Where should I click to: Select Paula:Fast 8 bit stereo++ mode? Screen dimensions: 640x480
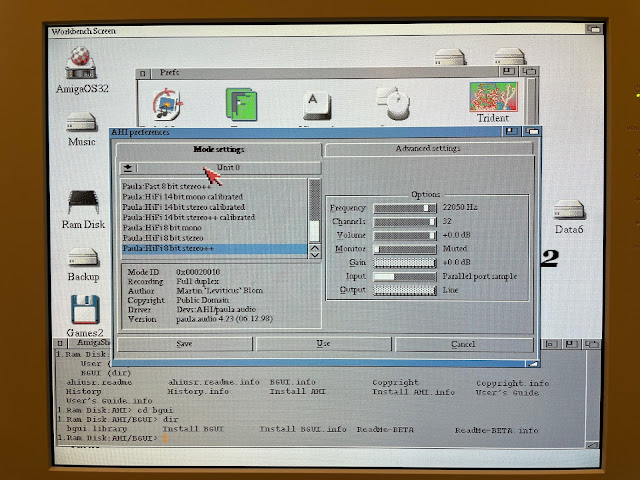point(214,187)
